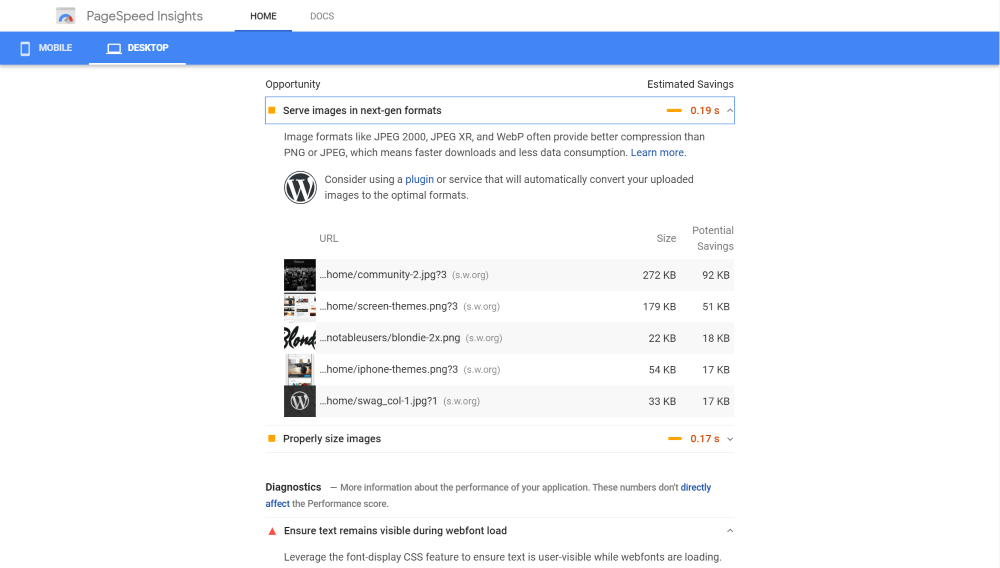Click the red triangle warning icon
The width and height of the screenshot is (1000, 568).
pos(272,531)
